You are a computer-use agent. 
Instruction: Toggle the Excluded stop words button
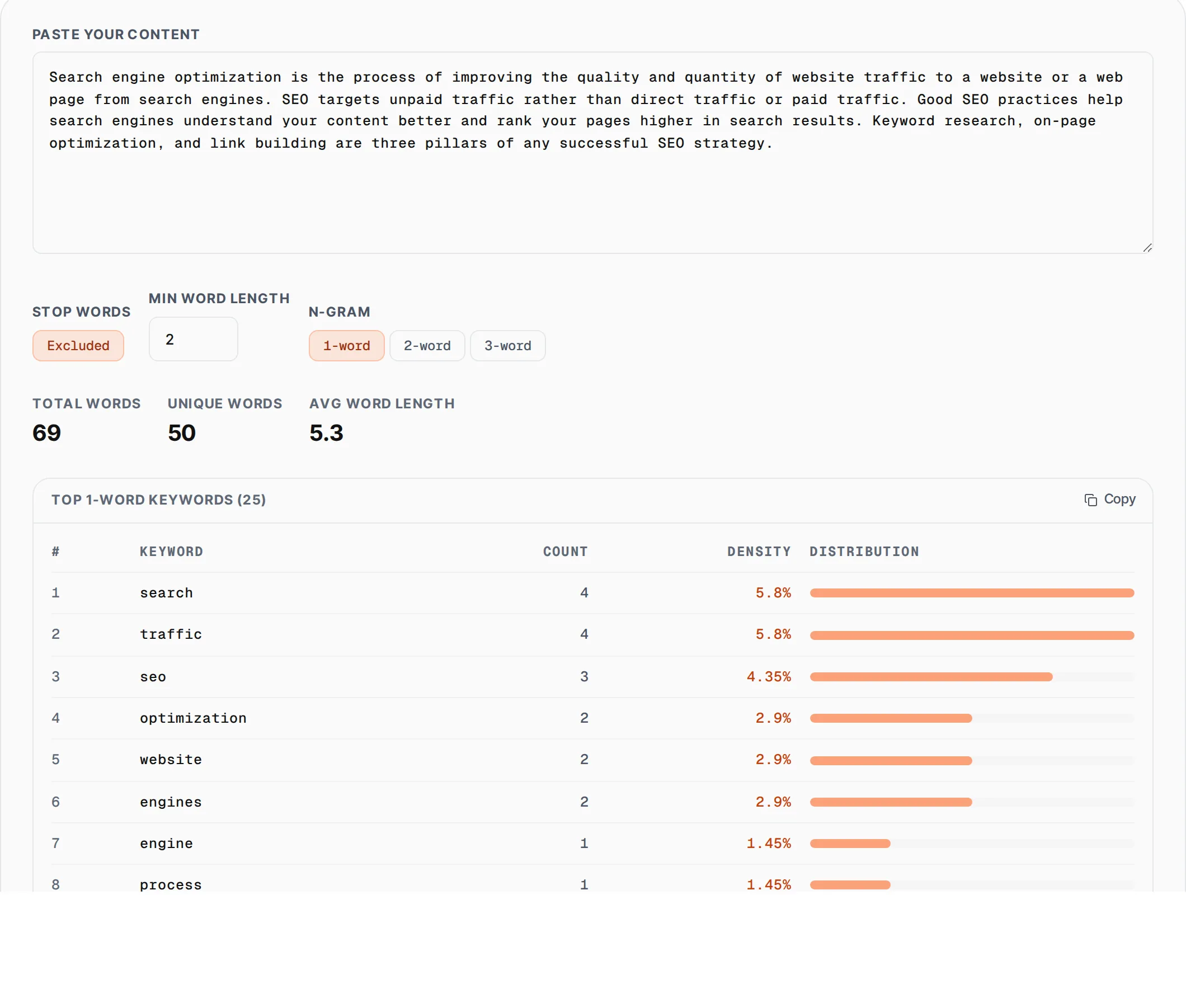[78, 346]
